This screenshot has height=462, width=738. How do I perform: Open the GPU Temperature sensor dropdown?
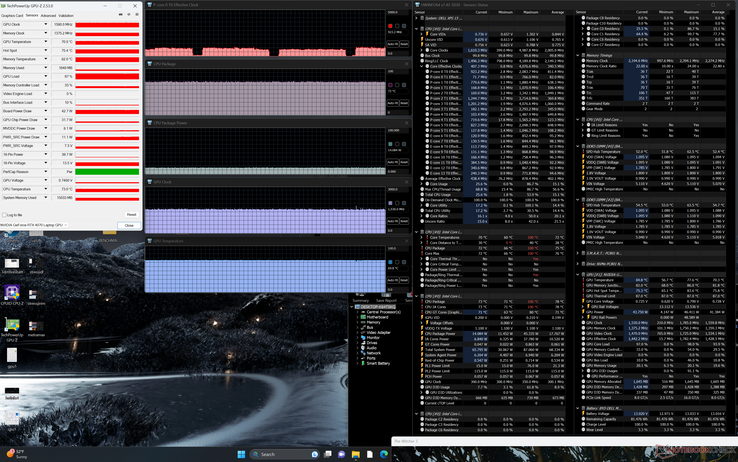tap(46, 41)
